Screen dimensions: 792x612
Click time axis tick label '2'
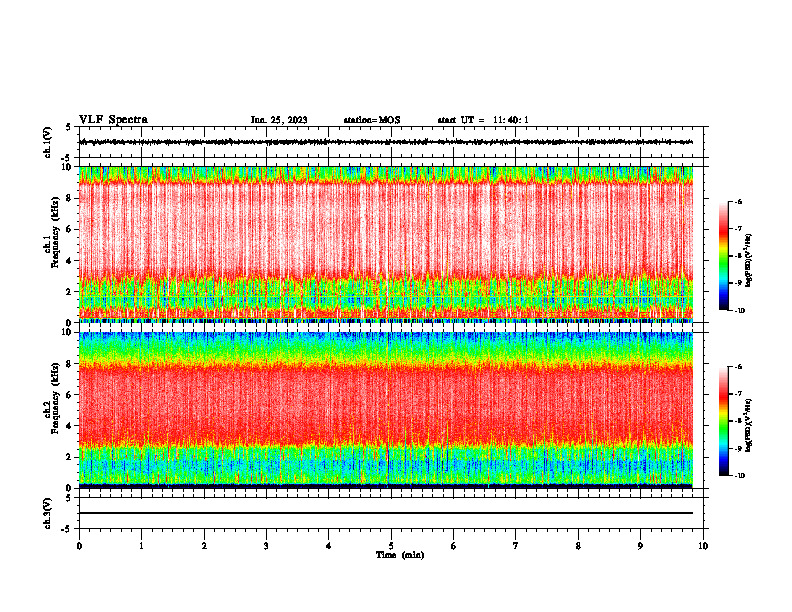tap(204, 546)
